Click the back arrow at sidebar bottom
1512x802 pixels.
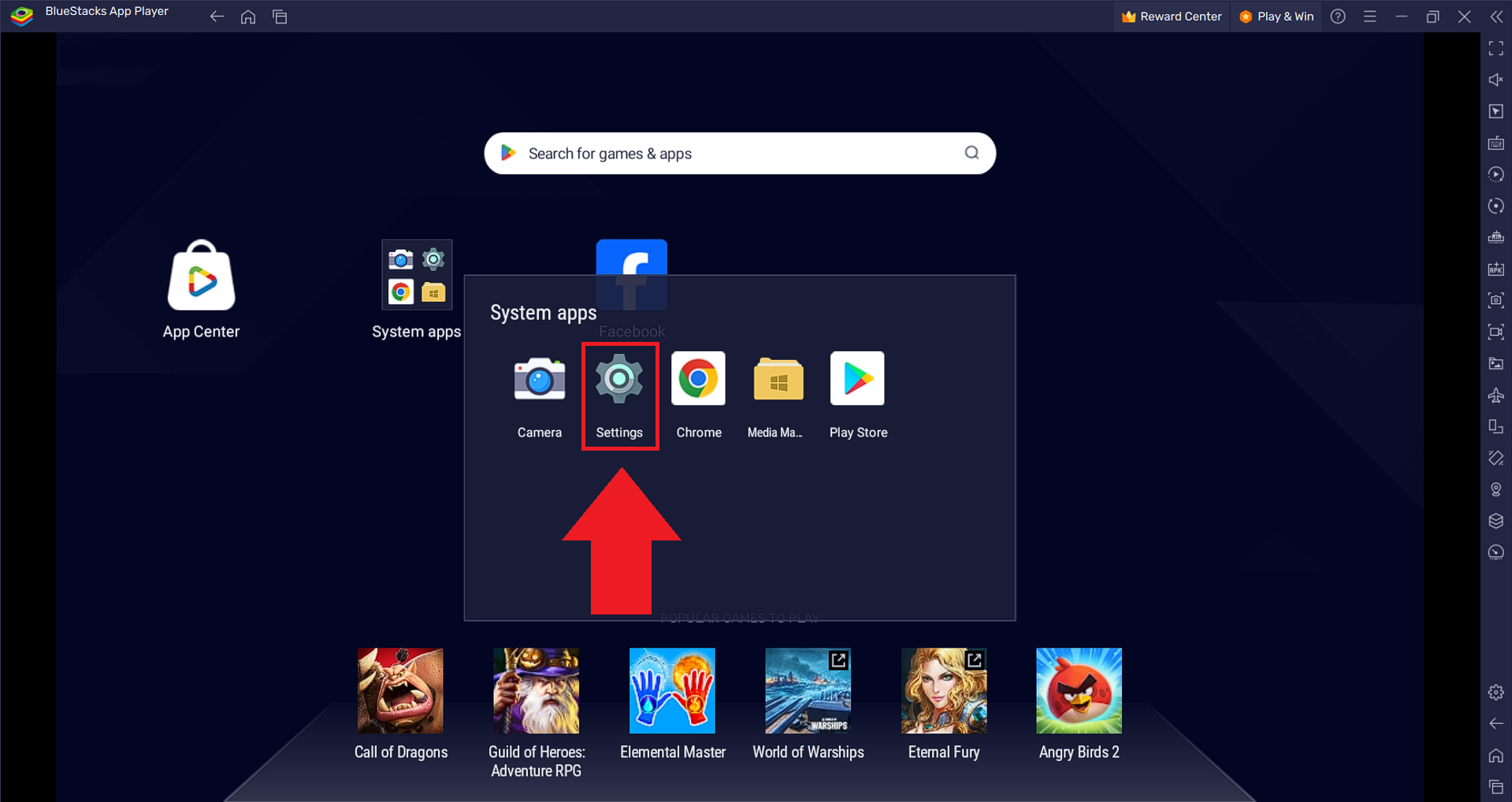tap(1496, 723)
